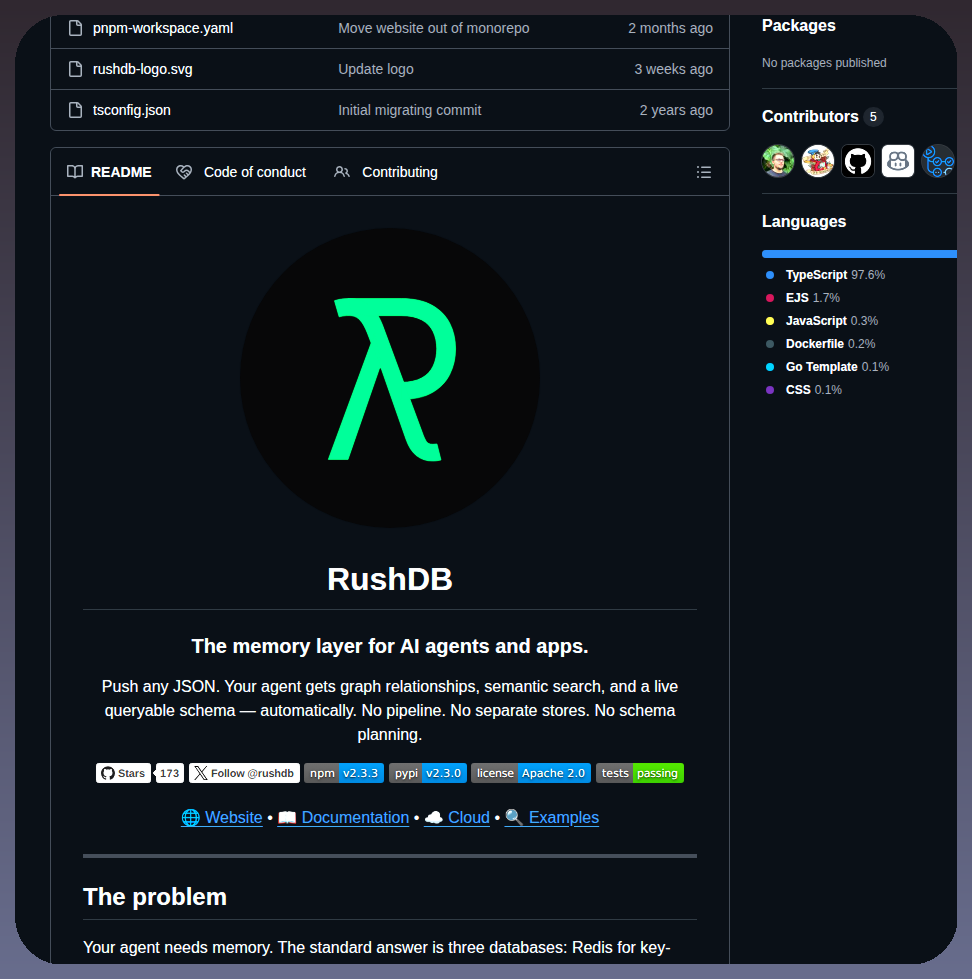Open the npm v2.3.3 badge
Screen dimensions: 972x979
pyautogui.click(x=344, y=773)
